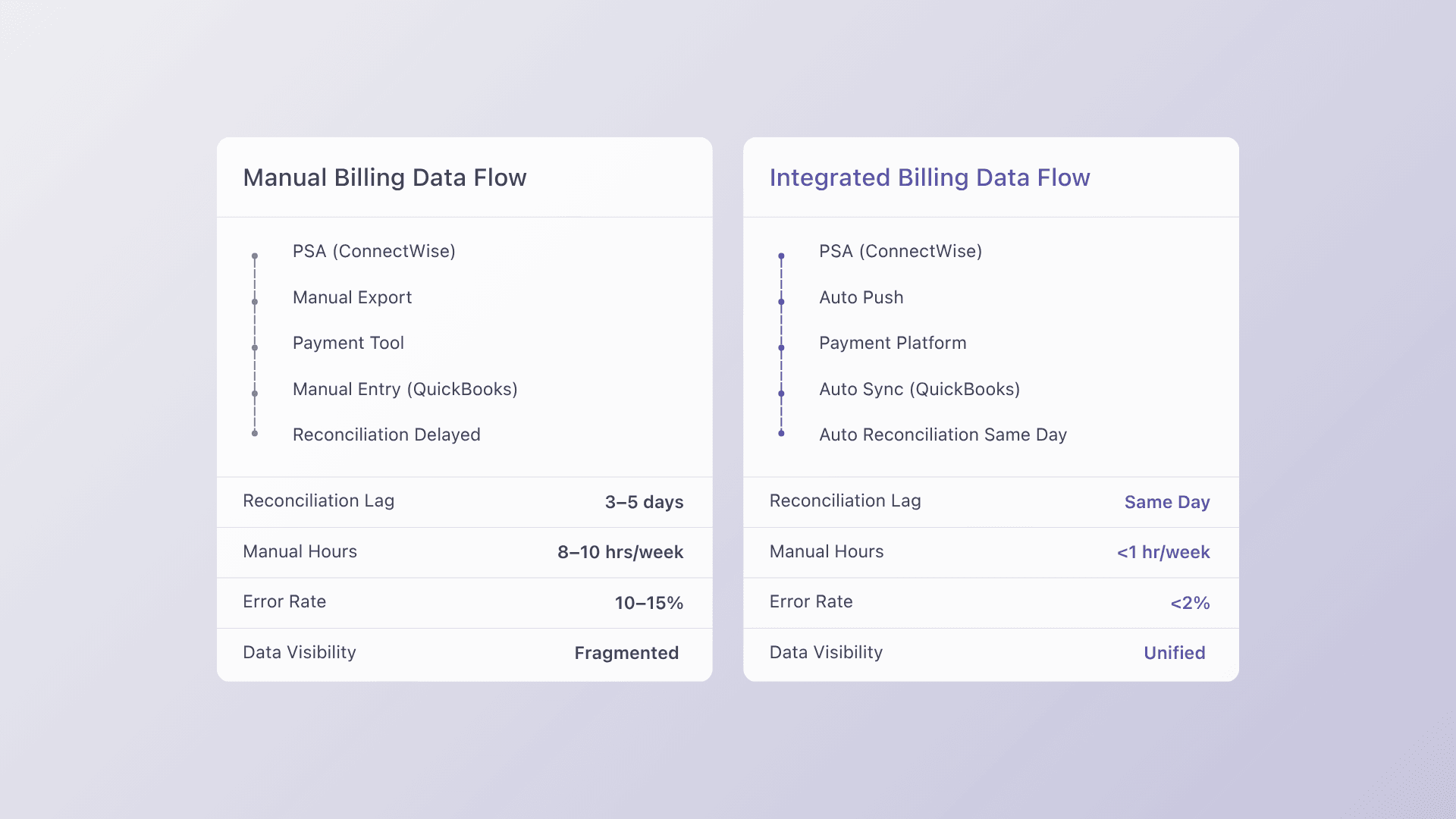Select Auto Reconciliation Same Day step
1456x819 pixels.
pyautogui.click(x=943, y=435)
